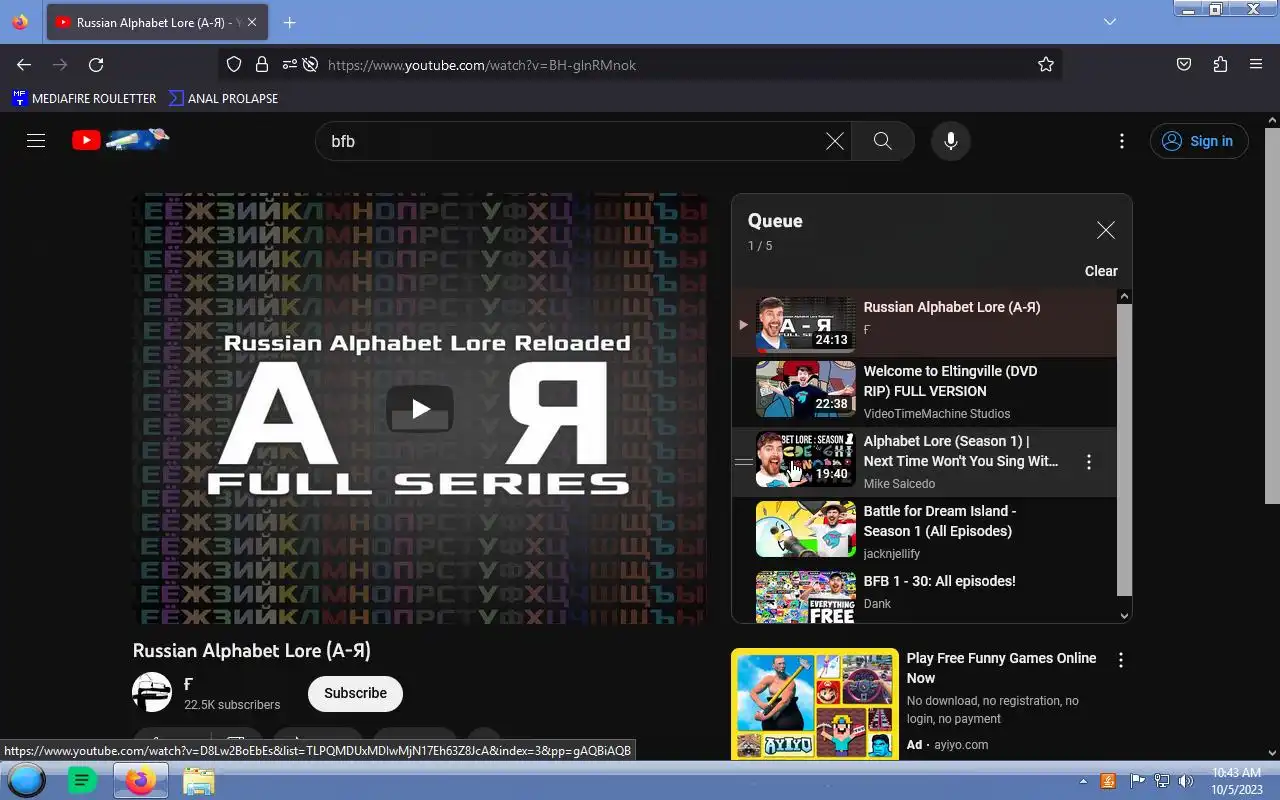Open options for Alphabet Lore queue item
This screenshot has height=800, width=1280.
tap(1089, 462)
